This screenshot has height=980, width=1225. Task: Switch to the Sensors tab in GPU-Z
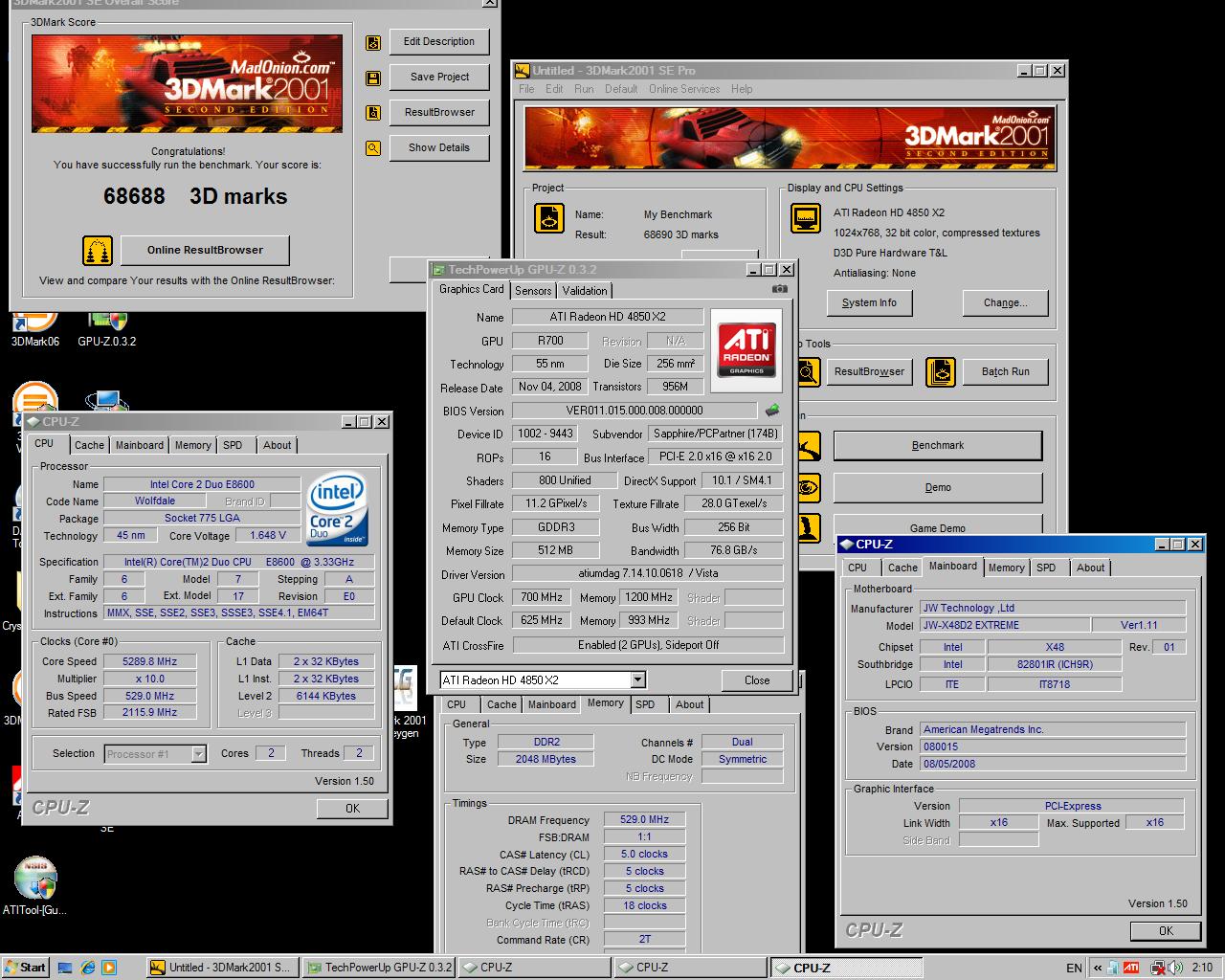533,291
